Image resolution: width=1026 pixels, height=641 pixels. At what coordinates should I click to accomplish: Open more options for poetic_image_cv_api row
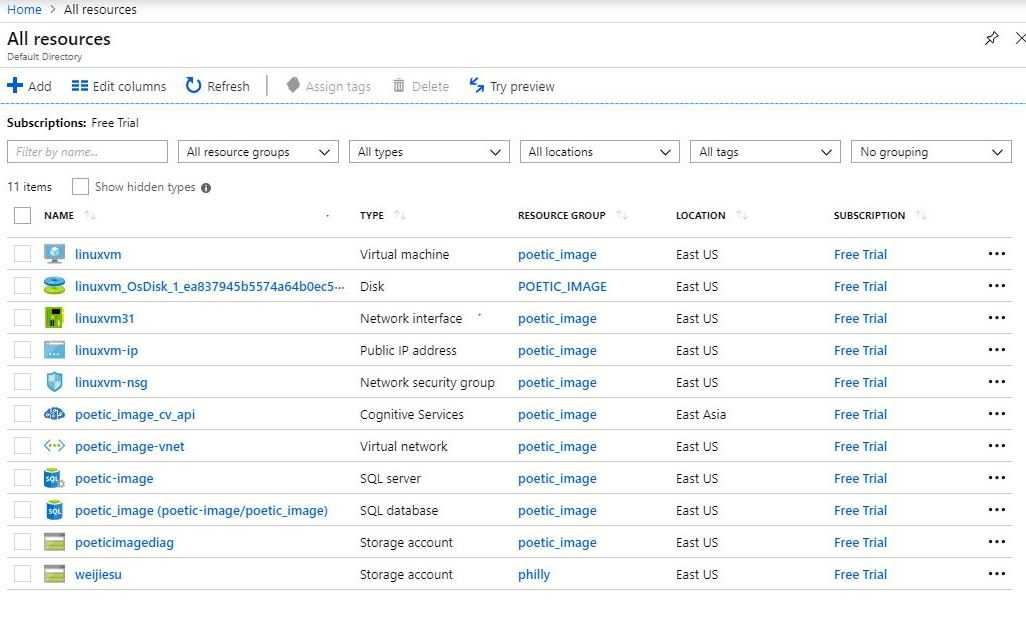tap(997, 413)
